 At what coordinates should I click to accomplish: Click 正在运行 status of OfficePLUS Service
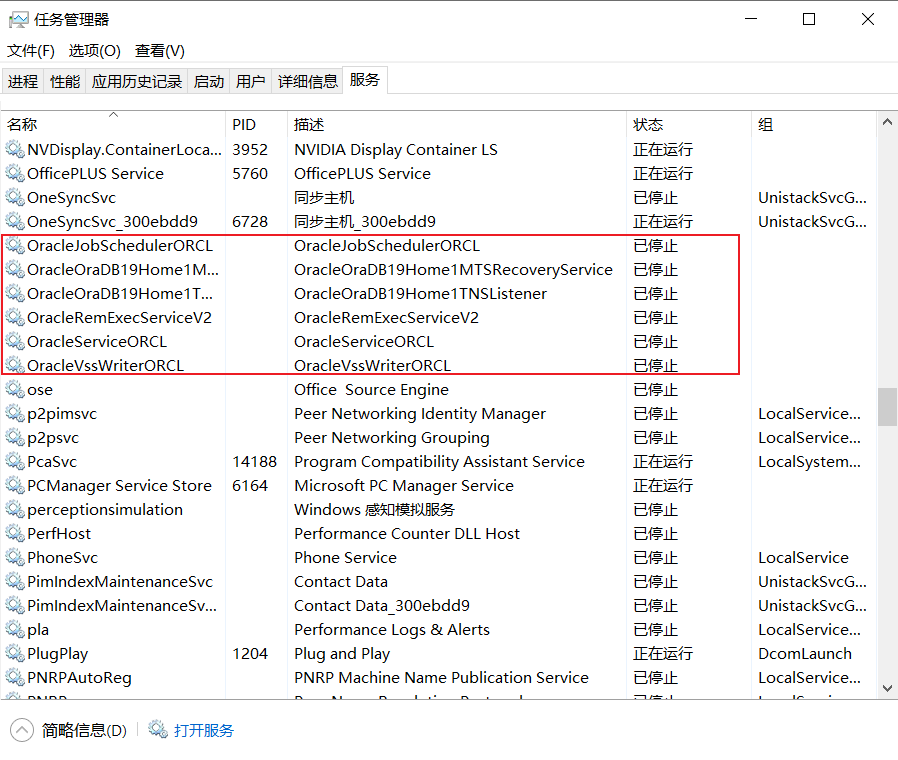(663, 174)
